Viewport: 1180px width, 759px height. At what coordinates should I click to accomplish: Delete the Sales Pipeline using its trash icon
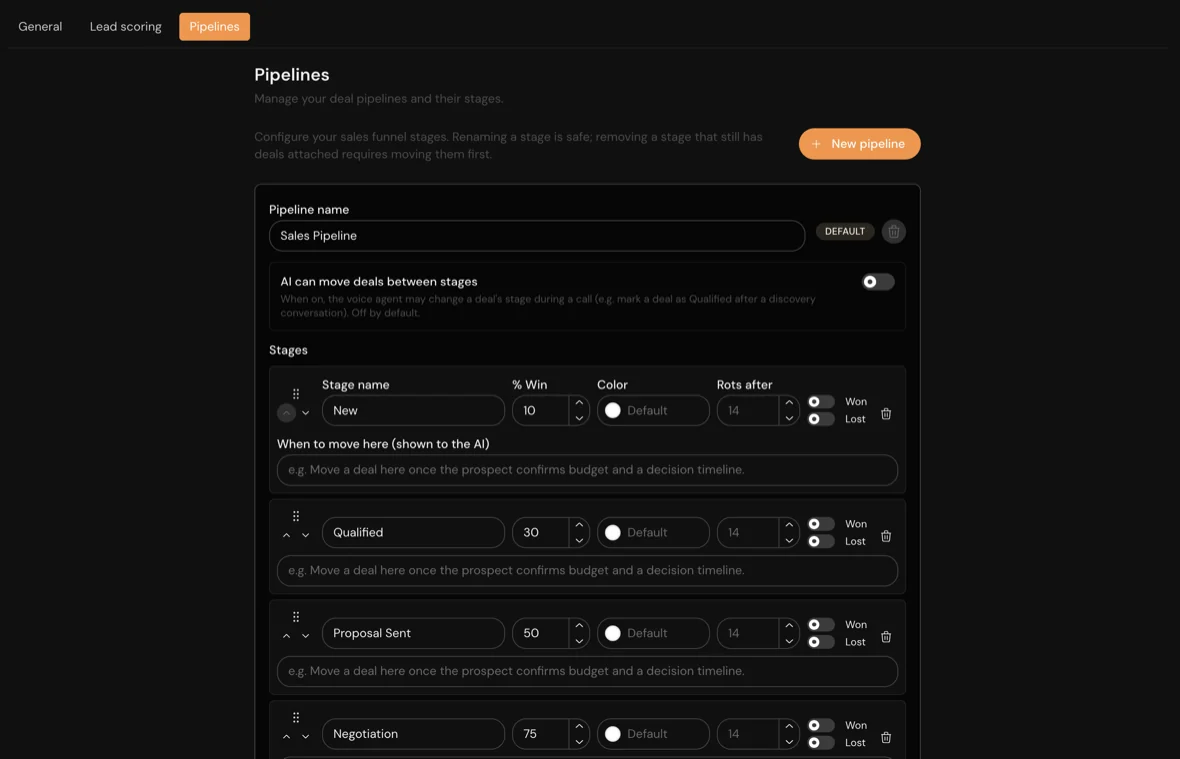pyautogui.click(x=893, y=232)
